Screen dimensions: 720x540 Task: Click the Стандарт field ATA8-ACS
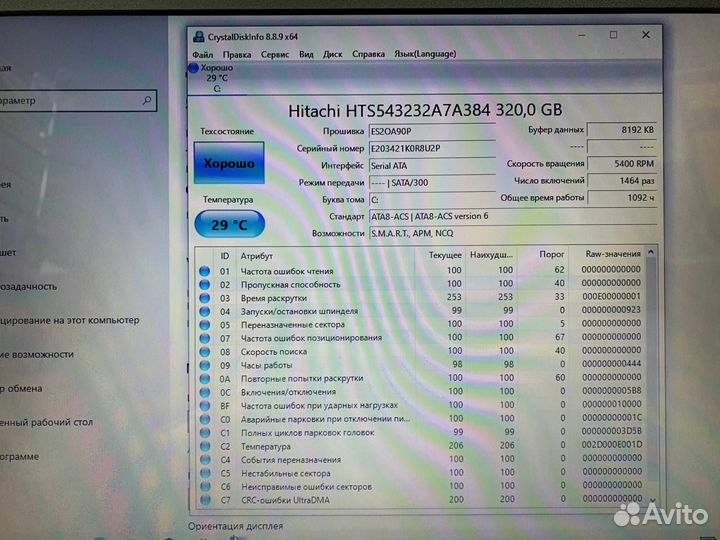tap(513, 216)
